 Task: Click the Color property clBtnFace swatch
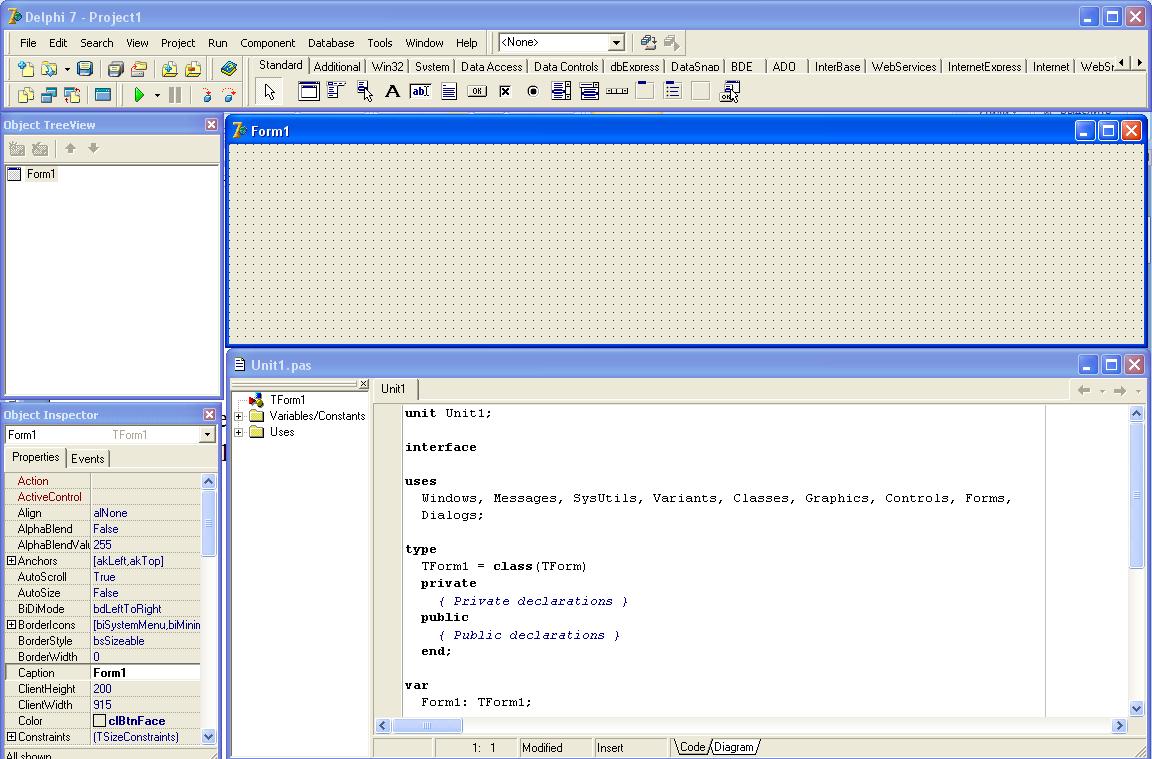99,721
